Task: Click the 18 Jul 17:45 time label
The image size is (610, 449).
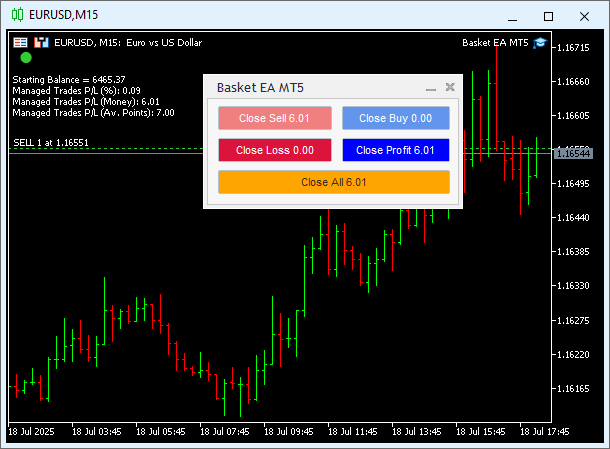Action: click(x=545, y=432)
